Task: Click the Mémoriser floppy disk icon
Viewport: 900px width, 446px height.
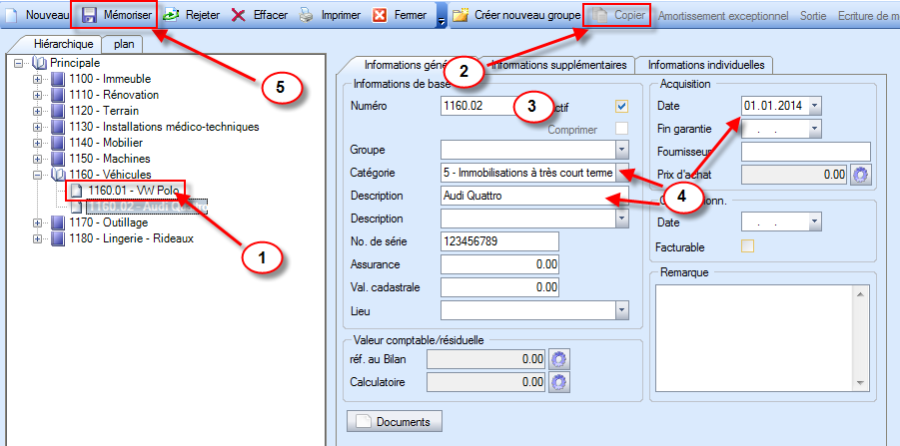Action: [89, 15]
